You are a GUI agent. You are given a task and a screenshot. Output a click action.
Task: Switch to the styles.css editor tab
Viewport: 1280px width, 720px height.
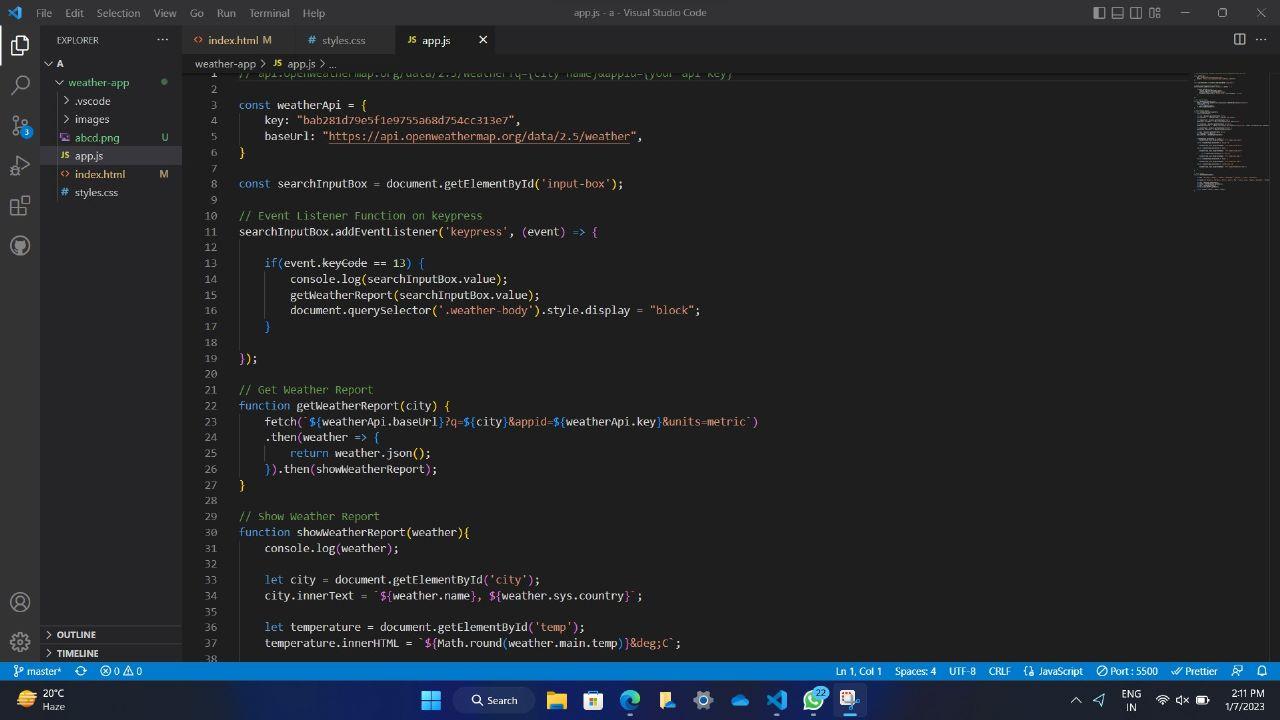coord(343,40)
